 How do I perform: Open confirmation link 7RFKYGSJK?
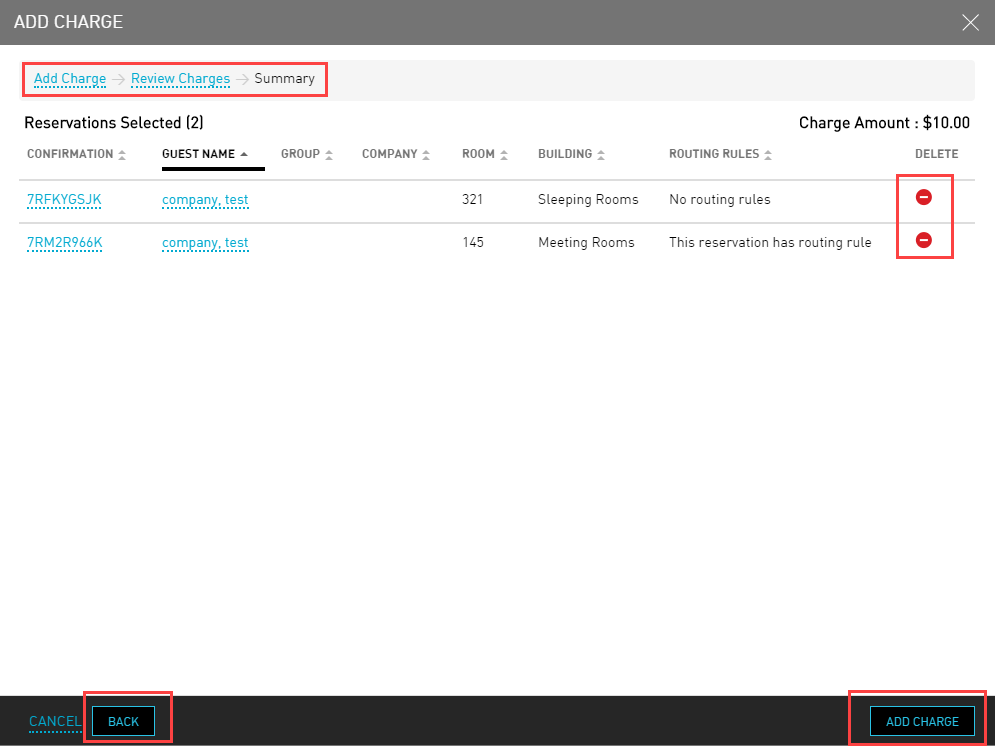tap(64, 200)
